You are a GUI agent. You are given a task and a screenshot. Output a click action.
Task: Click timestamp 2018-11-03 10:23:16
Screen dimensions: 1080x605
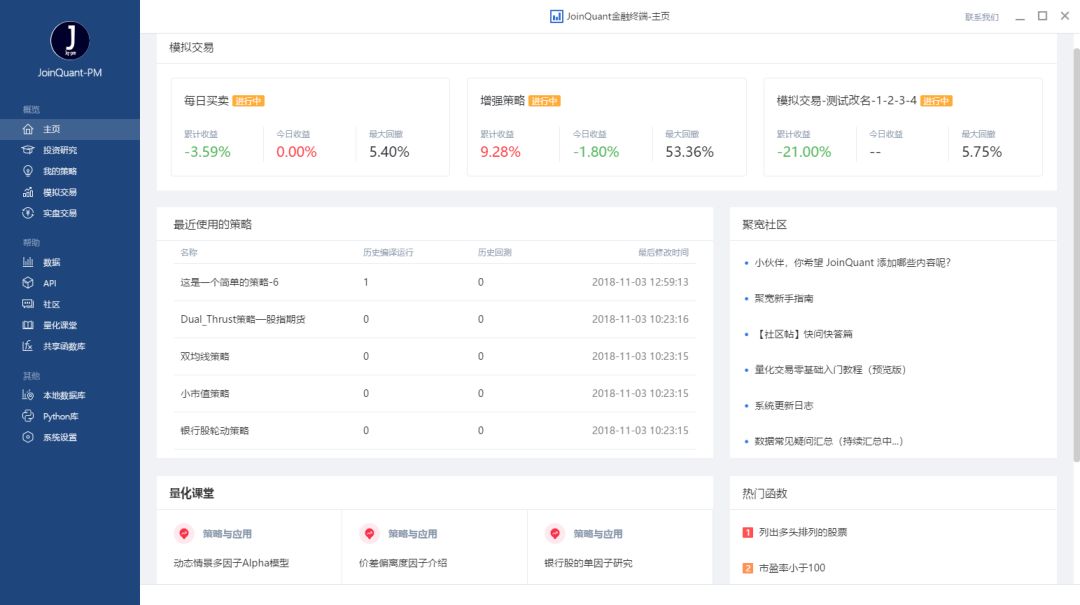click(x=640, y=319)
